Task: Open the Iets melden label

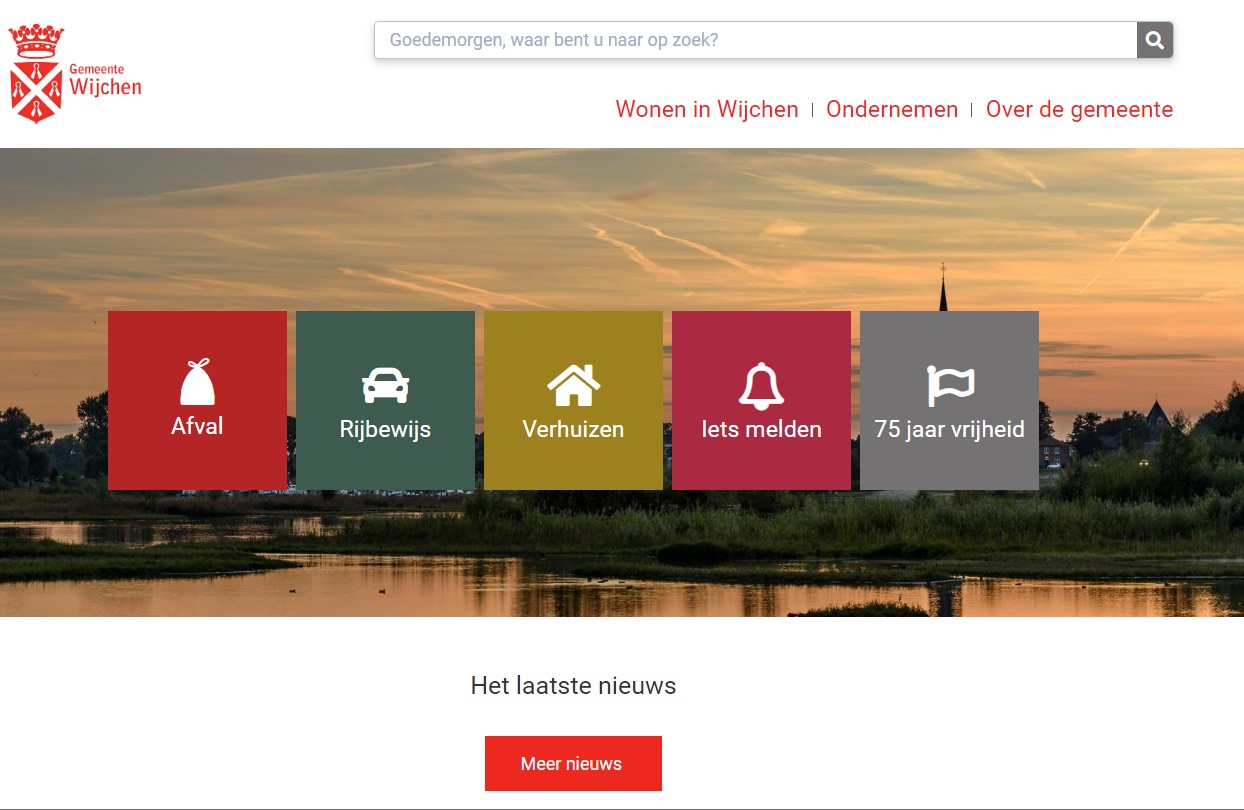Action: (761, 430)
